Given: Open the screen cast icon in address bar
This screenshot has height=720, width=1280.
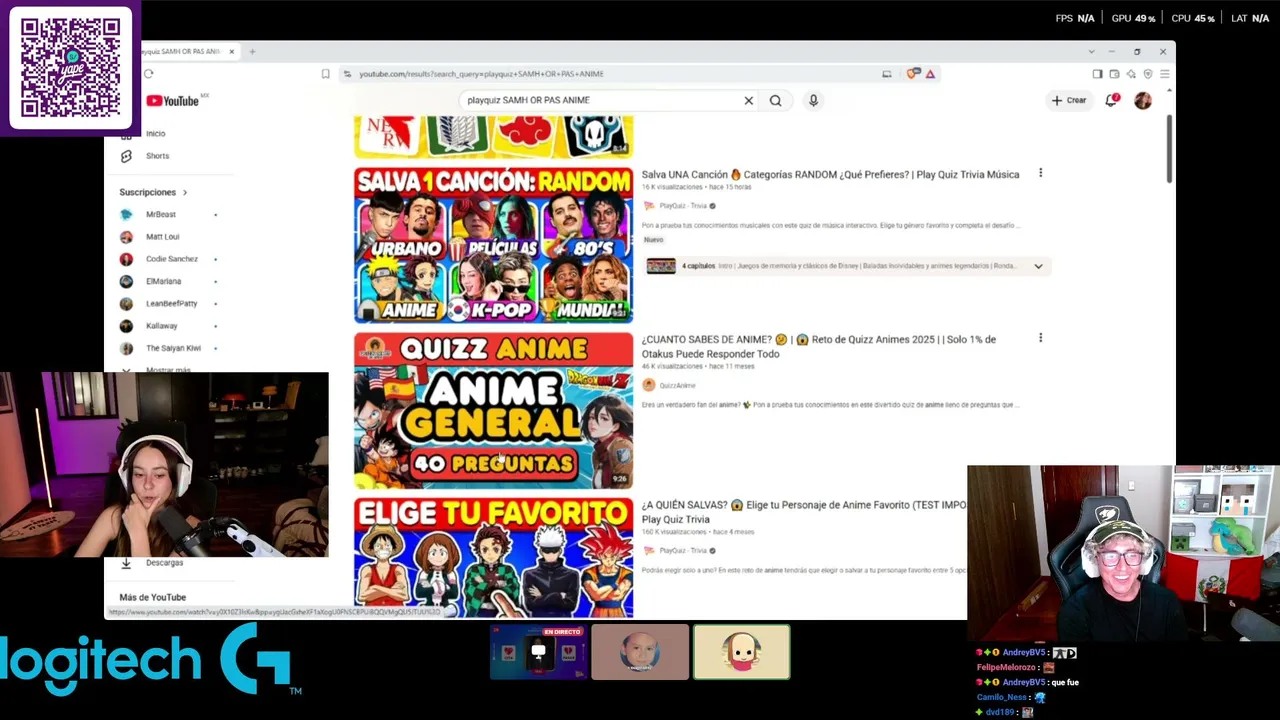Looking at the screenshot, I should click(886, 74).
